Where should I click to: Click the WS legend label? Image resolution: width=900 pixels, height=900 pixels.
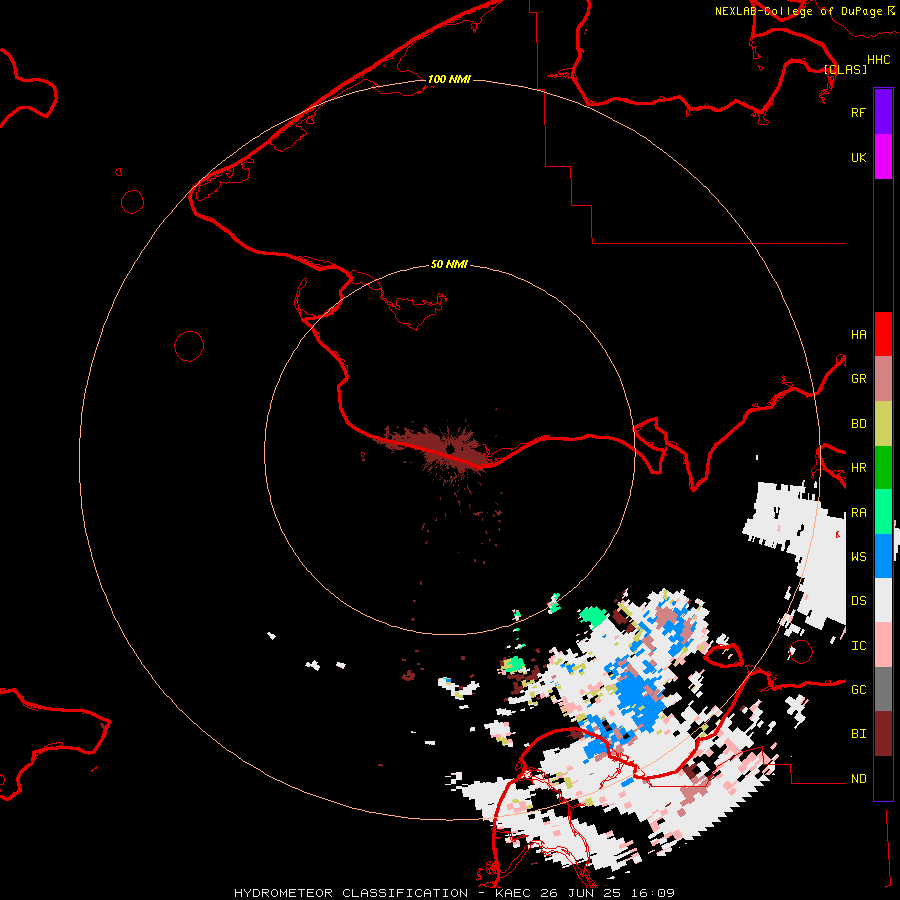(x=858, y=557)
